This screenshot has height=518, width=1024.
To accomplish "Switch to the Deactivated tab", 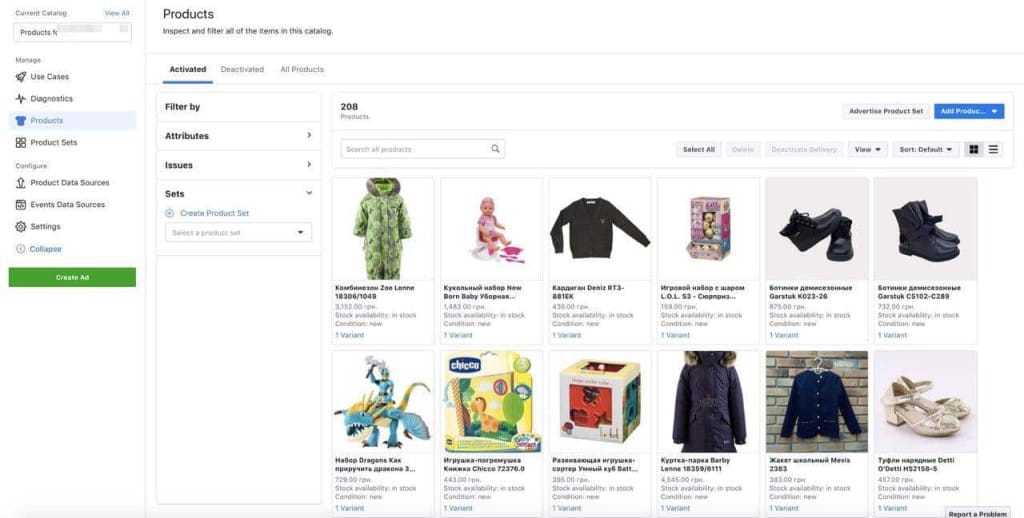I will pyautogui.click(x=242, y=70).
